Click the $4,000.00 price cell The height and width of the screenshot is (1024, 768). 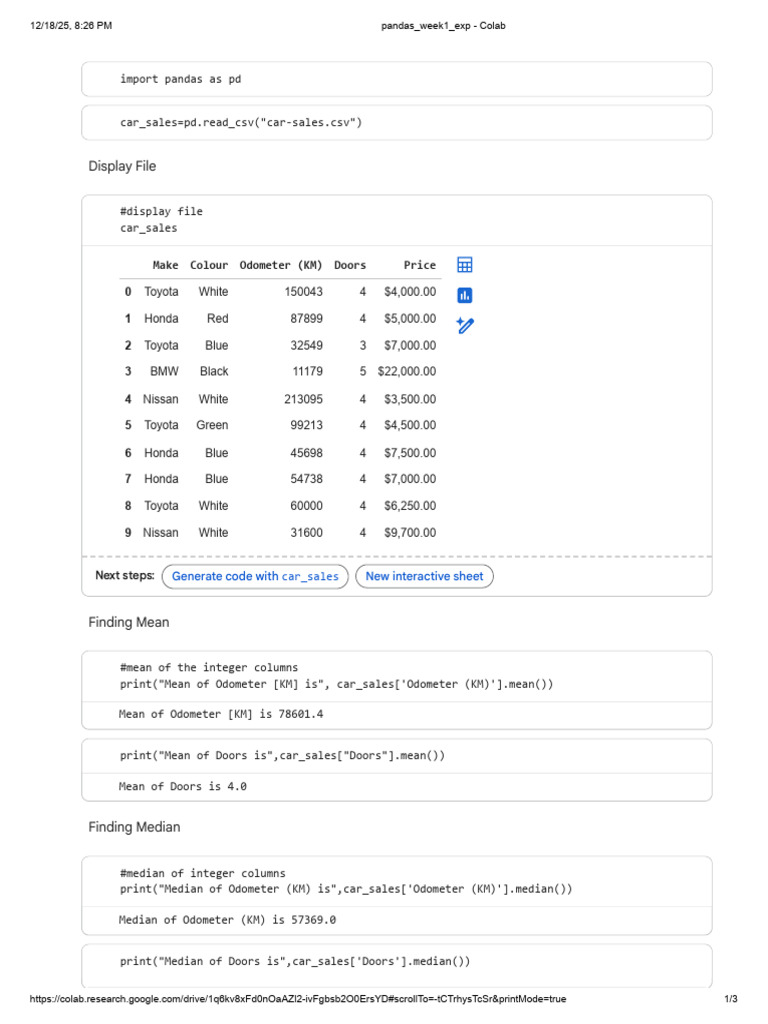(410, 291)
